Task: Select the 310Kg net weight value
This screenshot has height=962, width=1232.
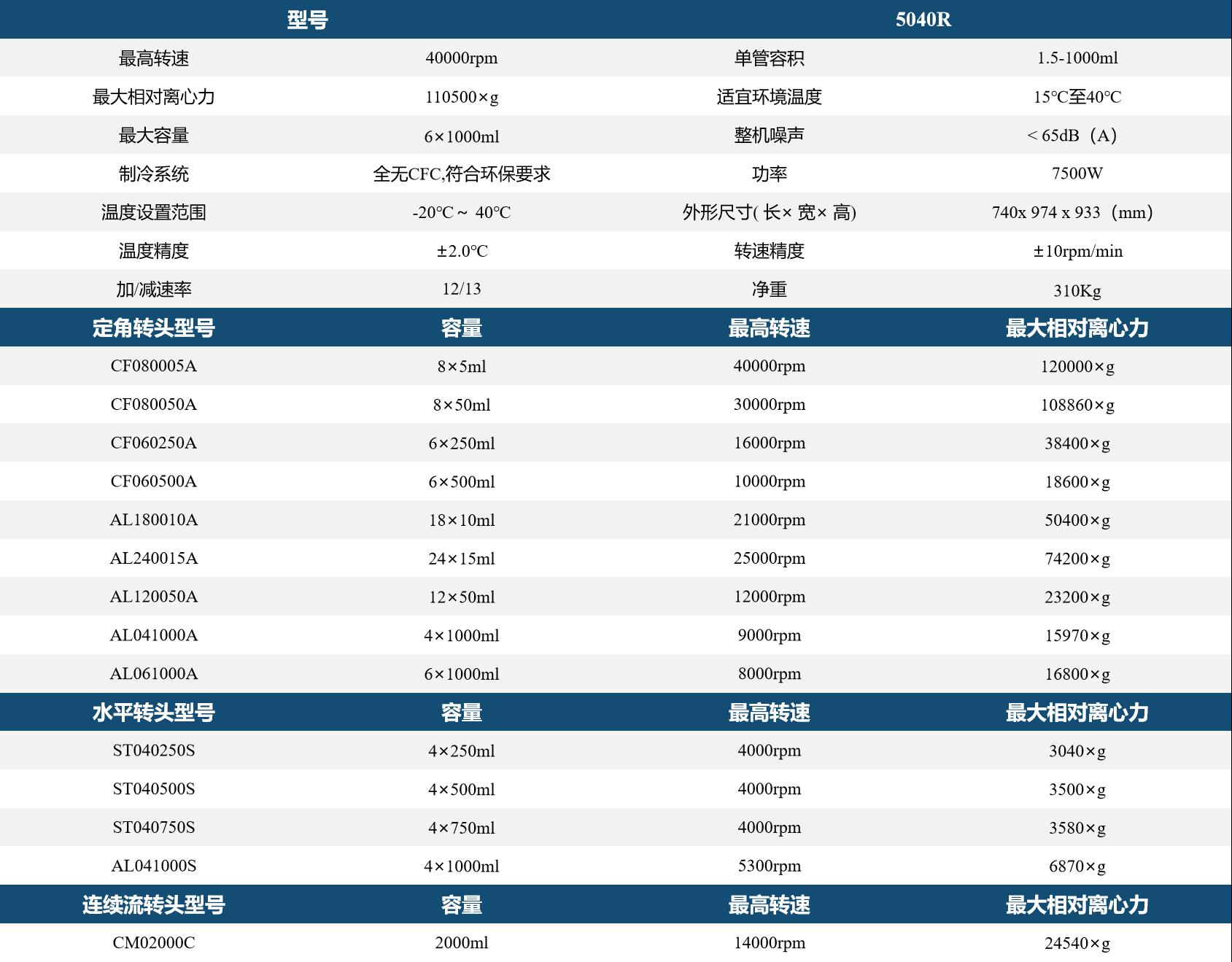Action: pyautogui.click(x=1077, y=290)
